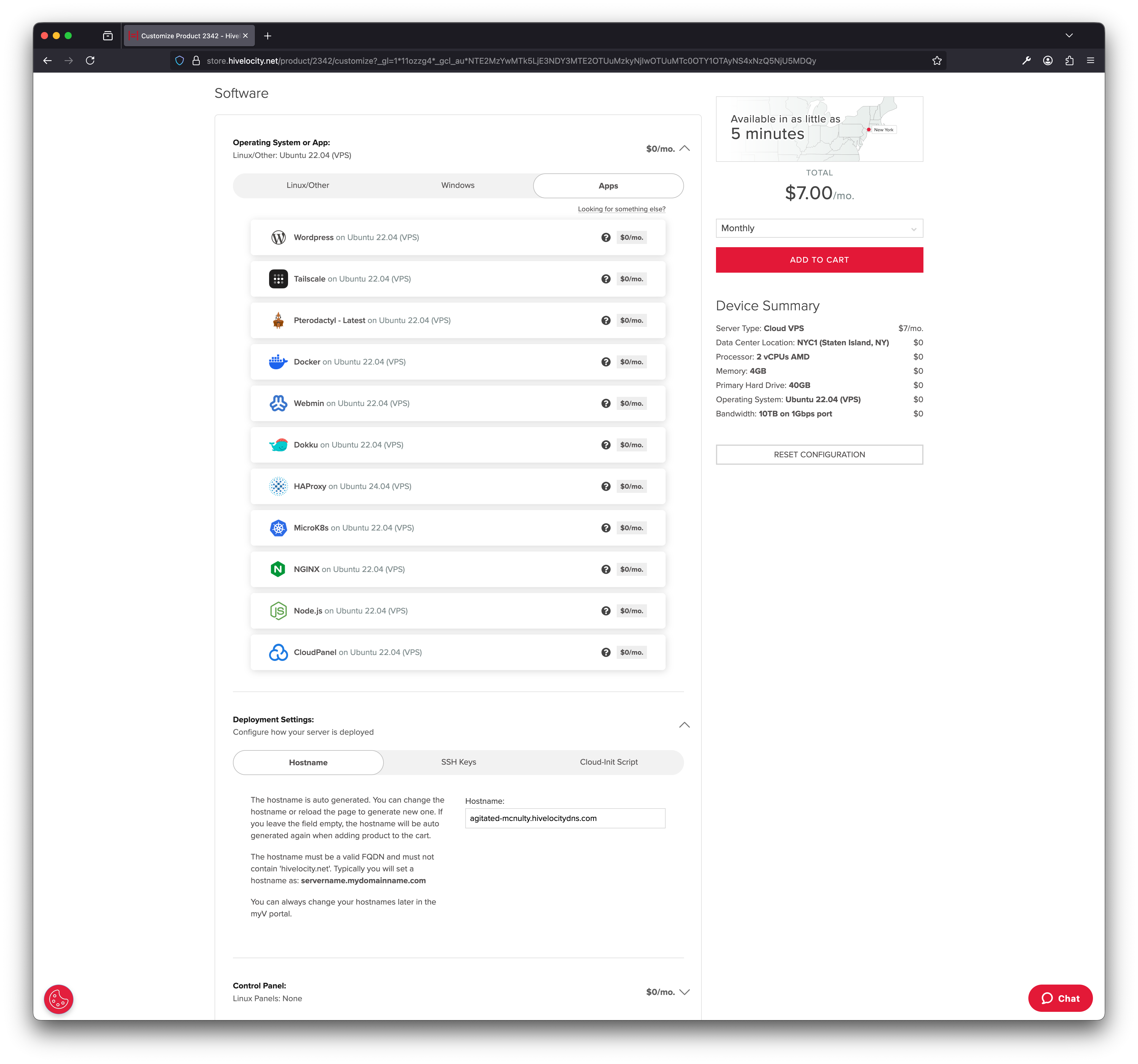Click the CloudPanel app icon
The image size is (1138, 1064).
[x=278, y=653]
